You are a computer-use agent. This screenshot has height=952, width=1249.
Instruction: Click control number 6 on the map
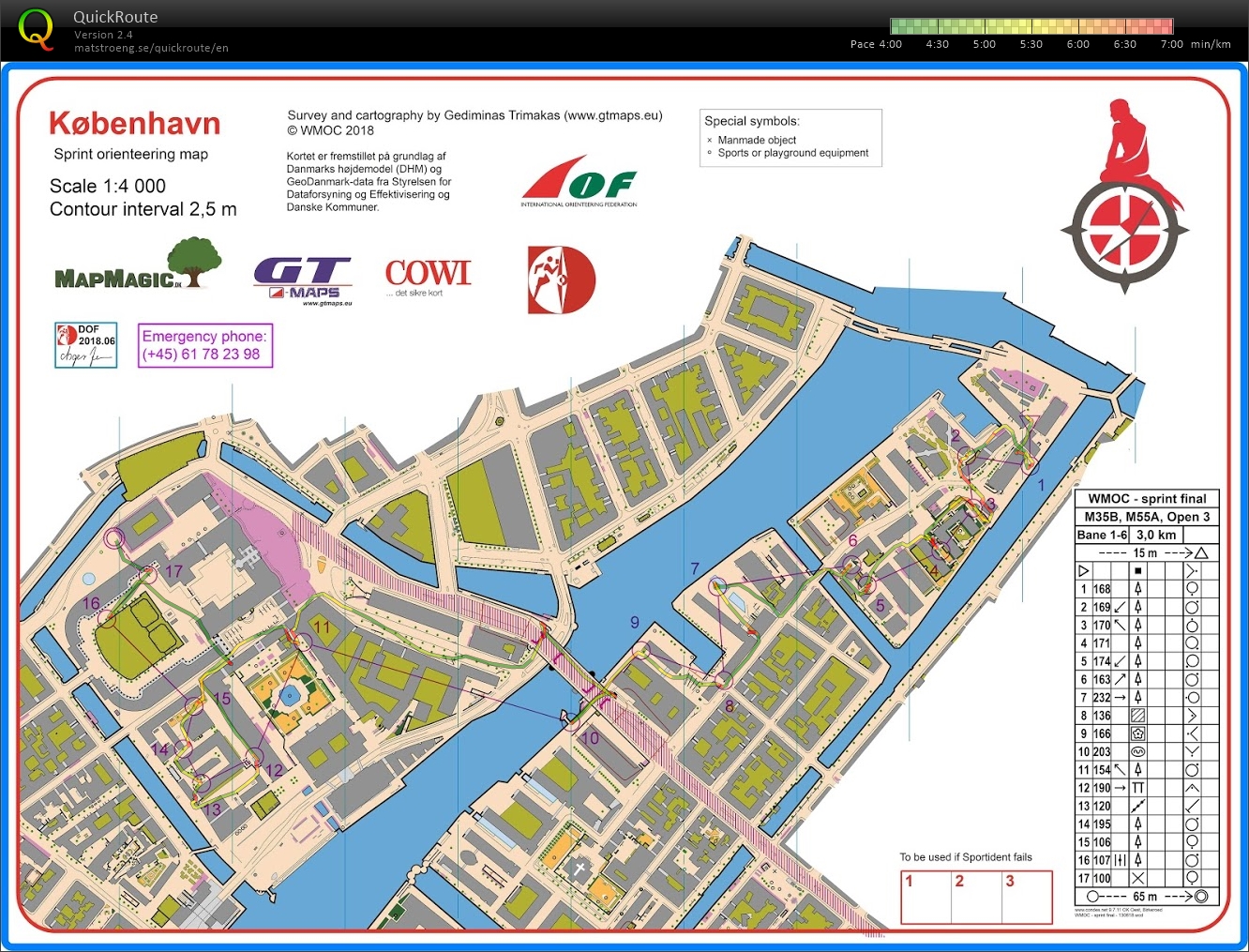coord(852,540)
